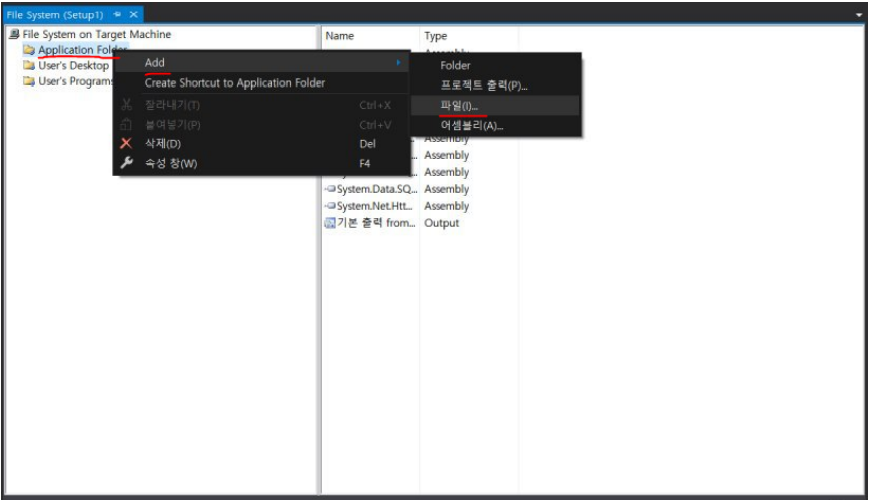Choose 프로젝트 출력(P)... in submenu
The image size is (870, 500).
(x=495, y=85)
